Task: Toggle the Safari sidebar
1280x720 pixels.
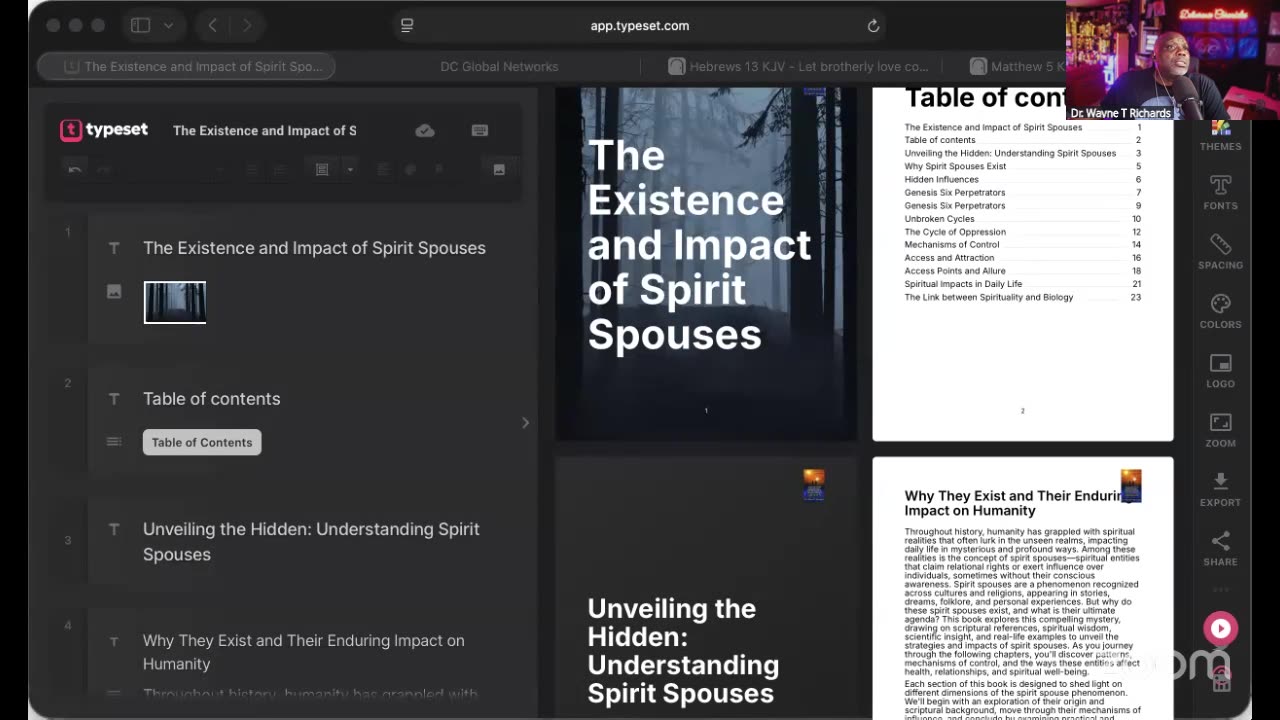Action: (140, 26)
